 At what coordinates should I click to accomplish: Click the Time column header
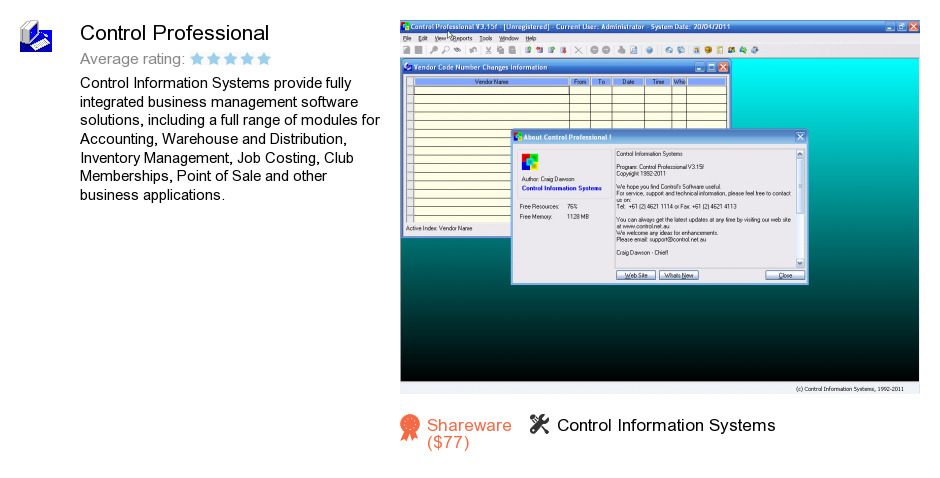(658, 82)
